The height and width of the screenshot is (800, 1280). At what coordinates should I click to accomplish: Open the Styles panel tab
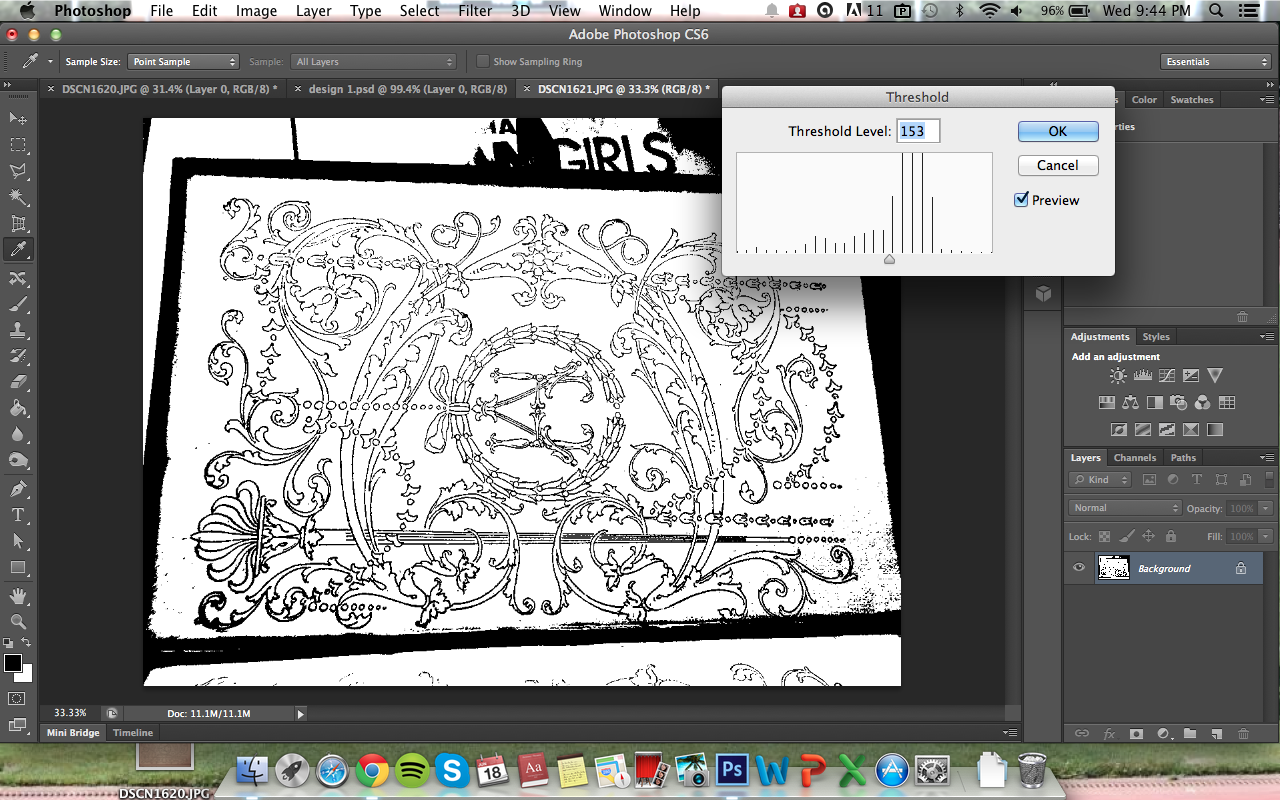(1156, 337)
